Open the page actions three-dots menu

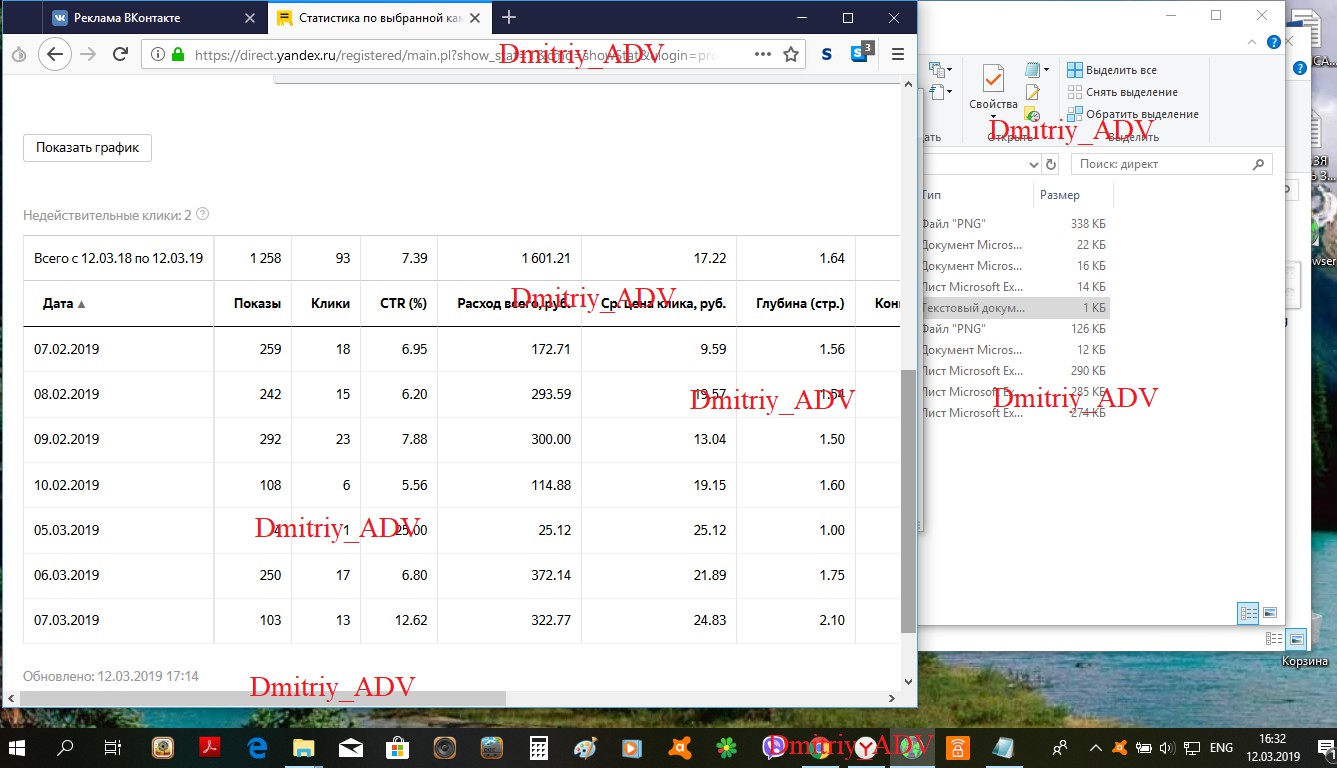pos(762,54)
